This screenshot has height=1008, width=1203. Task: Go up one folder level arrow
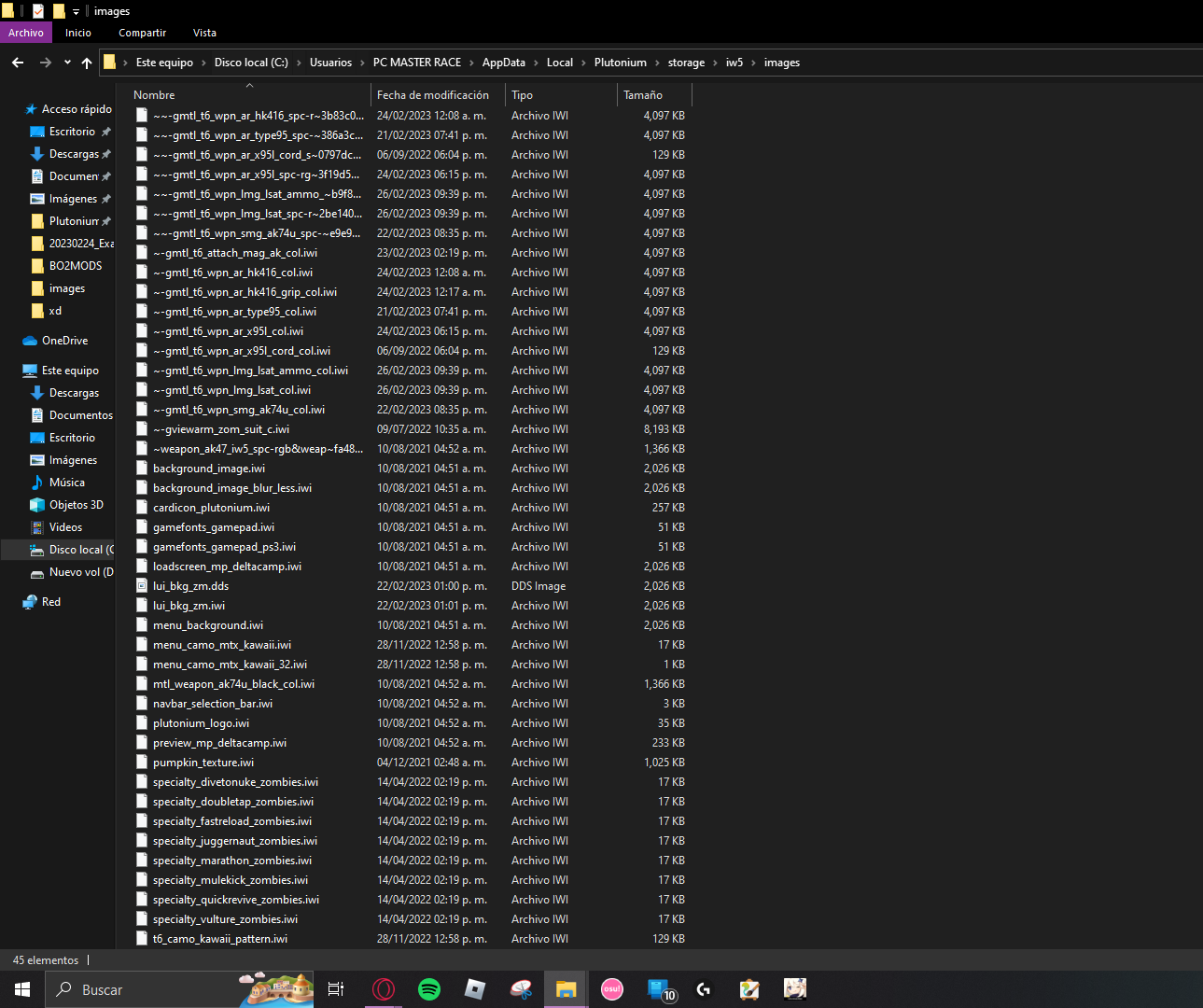point(87,63)
